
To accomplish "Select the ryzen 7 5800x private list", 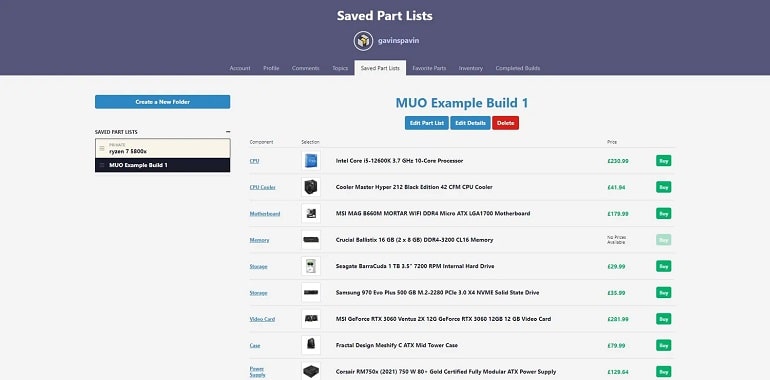I will point(163,148).
